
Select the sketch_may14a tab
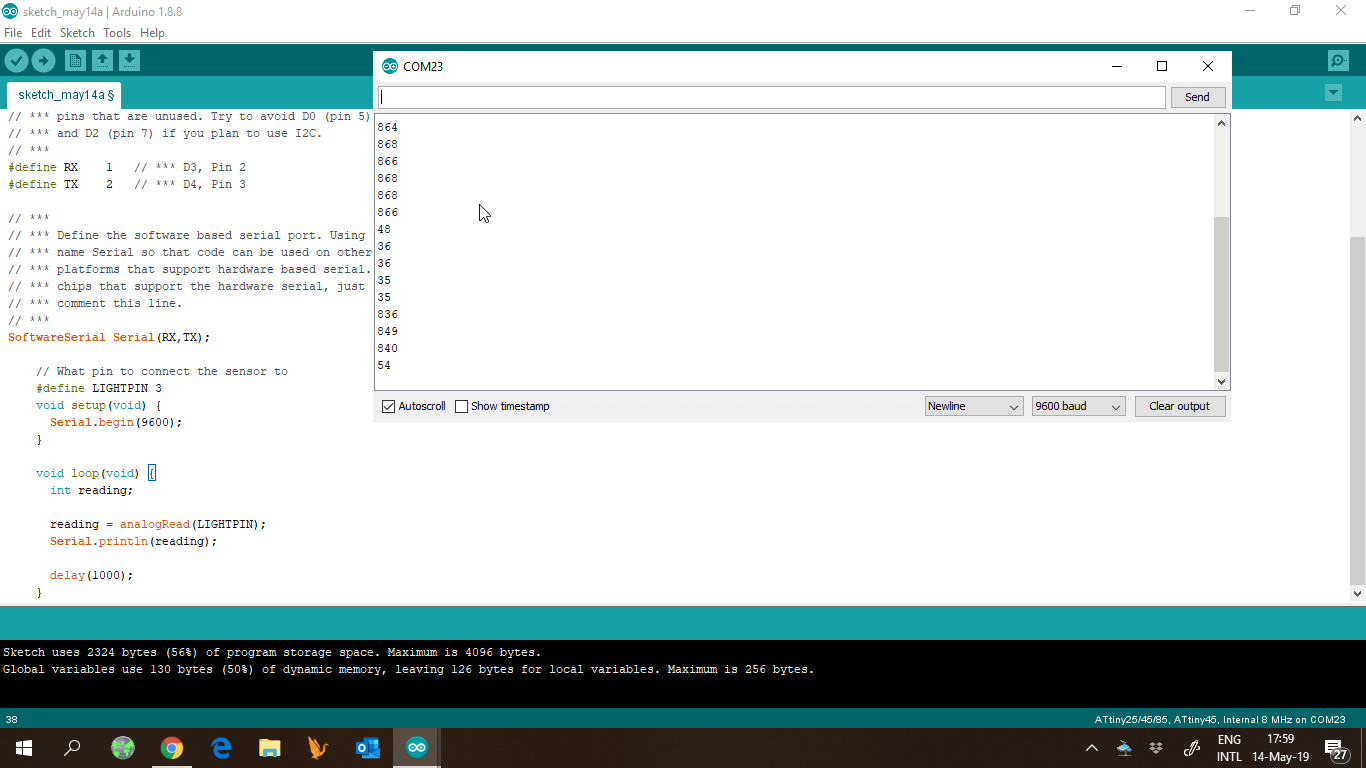(x=64, y=95)
